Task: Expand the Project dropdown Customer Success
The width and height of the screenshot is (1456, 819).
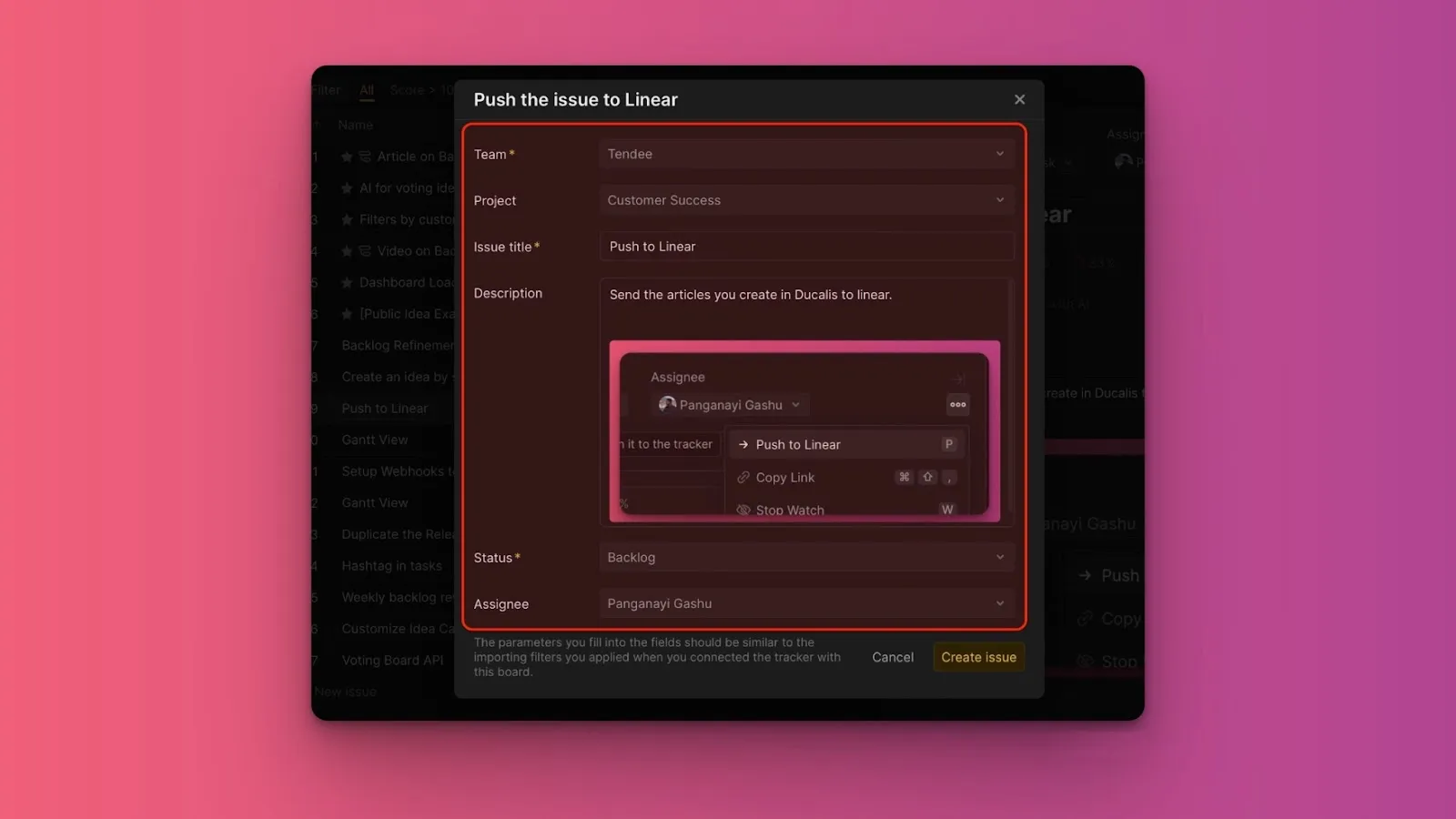Action: (x=806, y=200)
